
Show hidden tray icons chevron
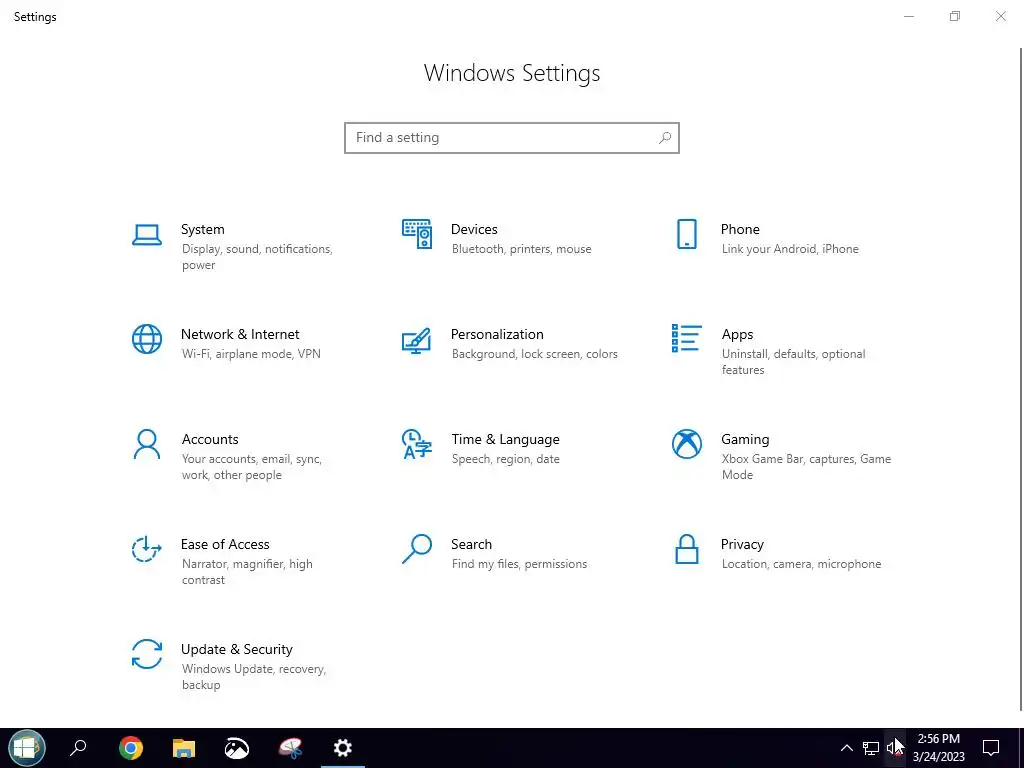(x=846, y=748)
